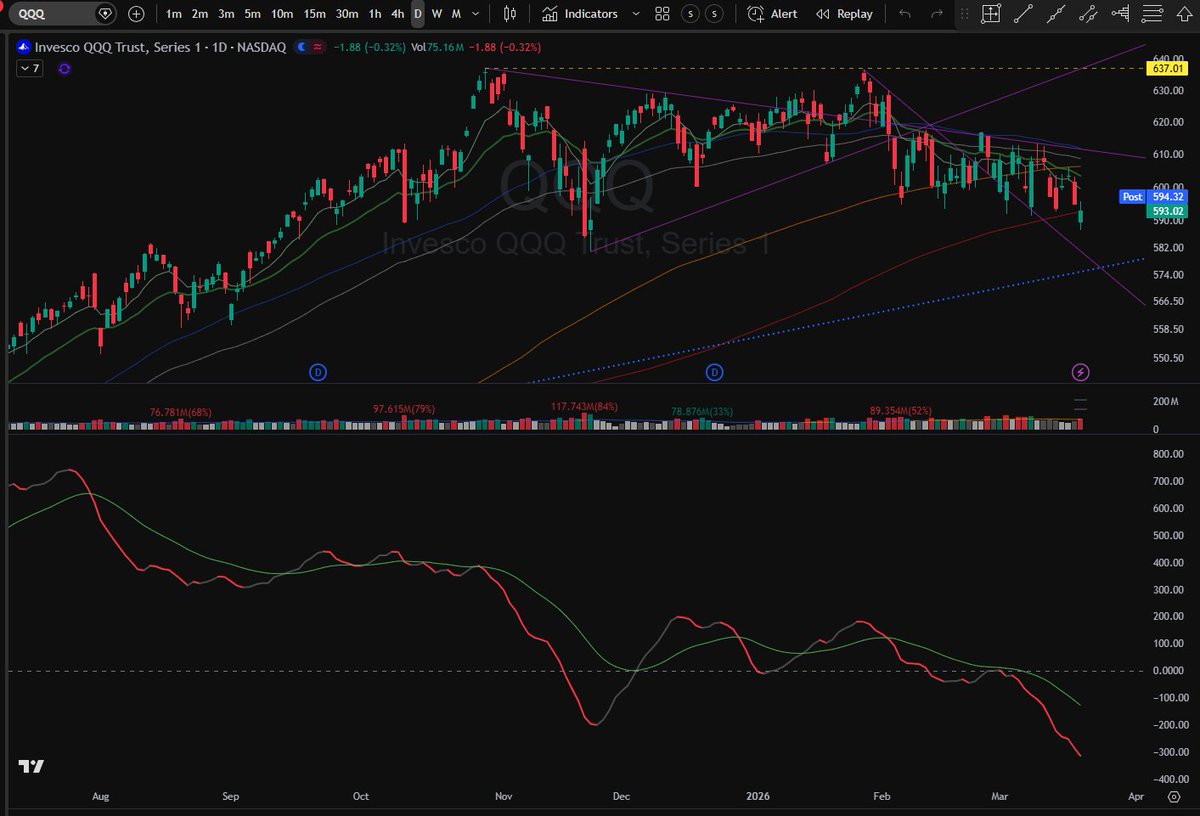The height and width of the screenshot is (816, 1200).
Task: Switch to the 4h timeframe
Action: tap(398, 14)
